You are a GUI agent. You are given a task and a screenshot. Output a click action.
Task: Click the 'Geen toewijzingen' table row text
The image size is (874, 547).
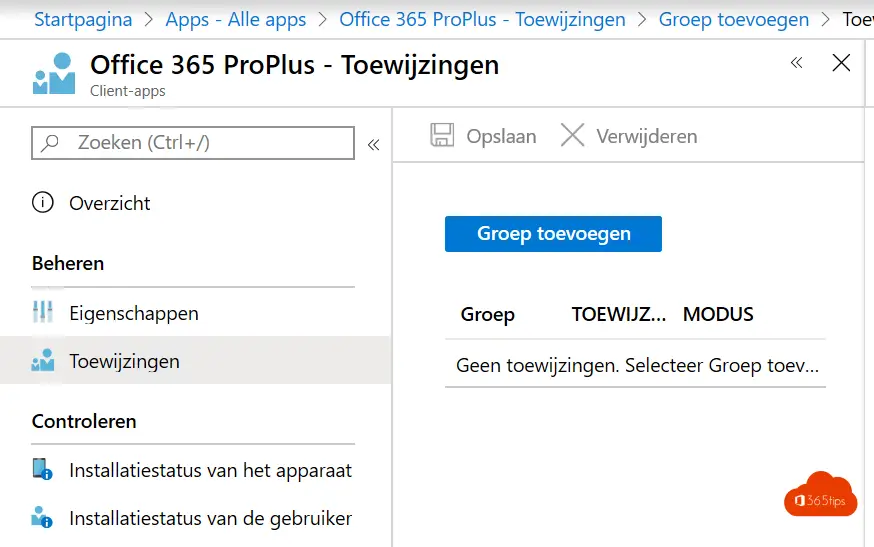click(637, 366)
